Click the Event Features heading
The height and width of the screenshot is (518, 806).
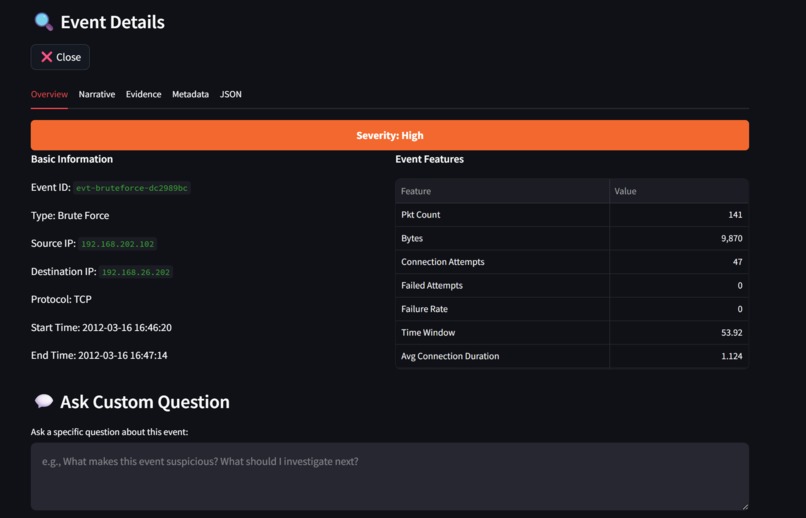429,159
